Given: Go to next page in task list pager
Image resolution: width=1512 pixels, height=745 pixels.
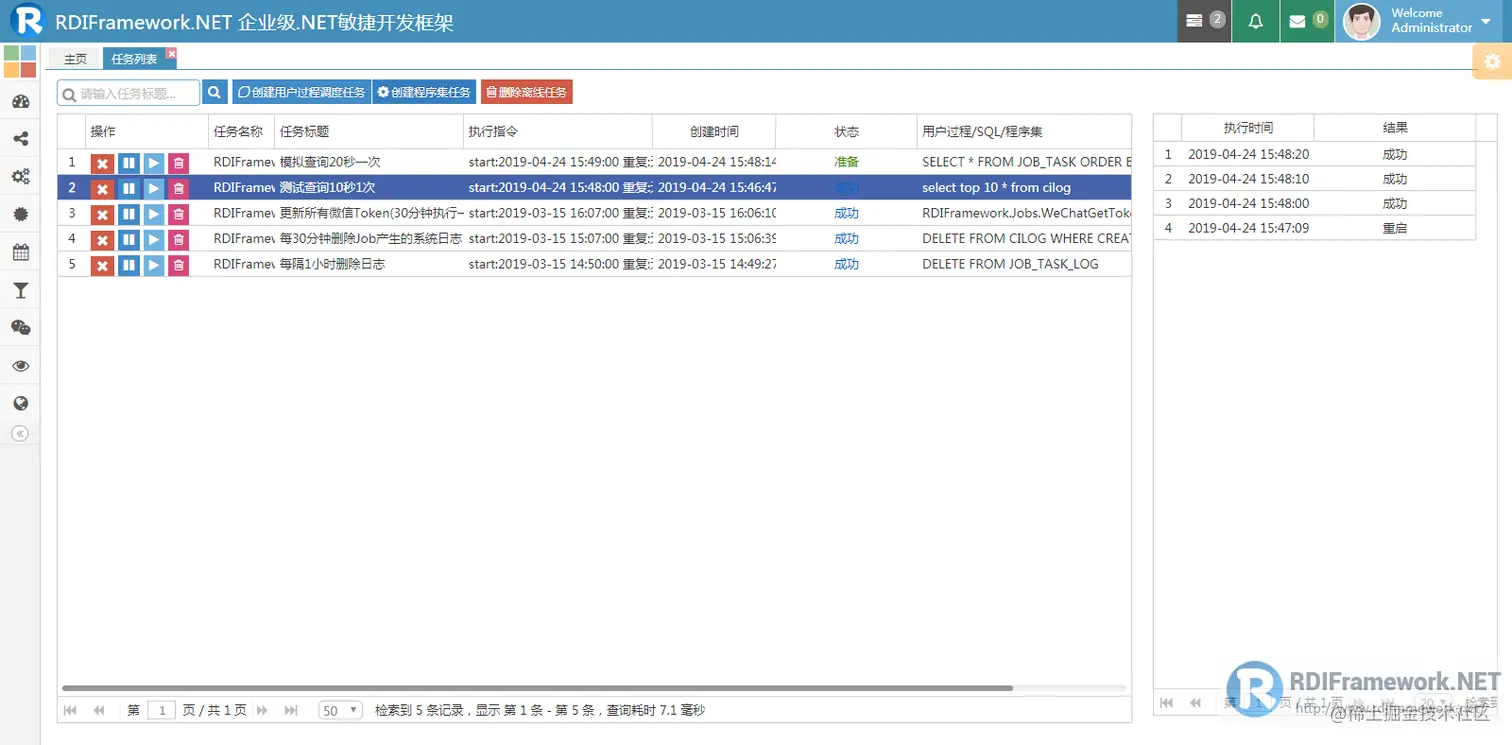Looking at the screenshot, I should (x=262, y=710).
